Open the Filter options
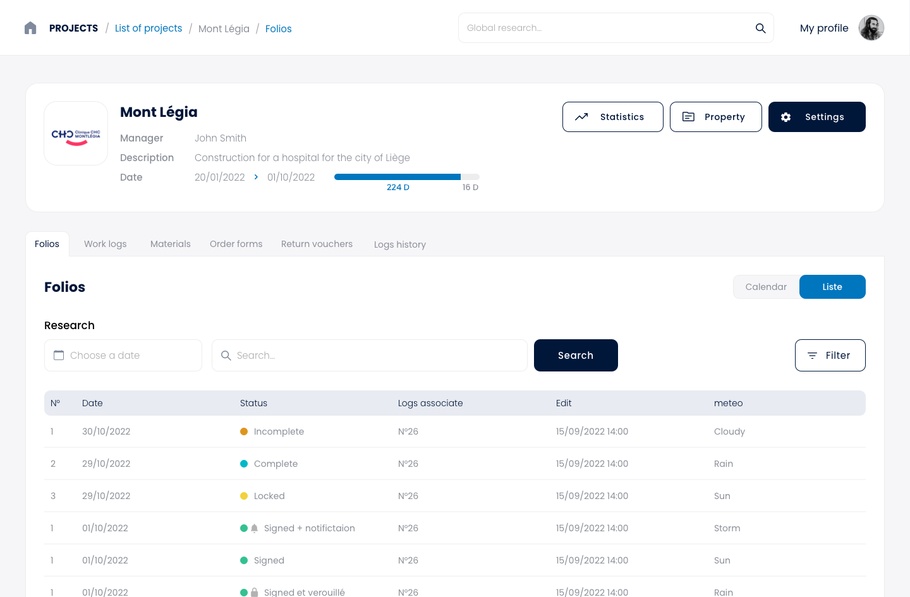The width and height of the screenshot is (910, 597). pyautogui.click(x=829, y=355)
